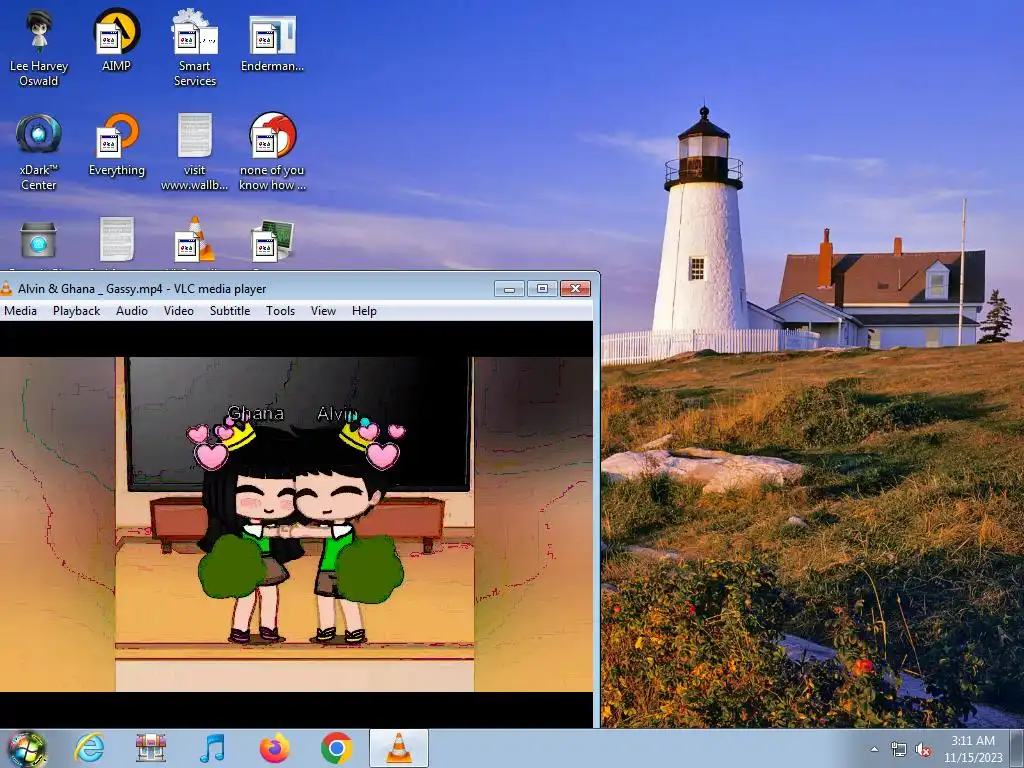The height and width of the screenshot is (768, 1024).
Task: Launch Internet Explorer from the taskbar
Action: click(89, 748)
